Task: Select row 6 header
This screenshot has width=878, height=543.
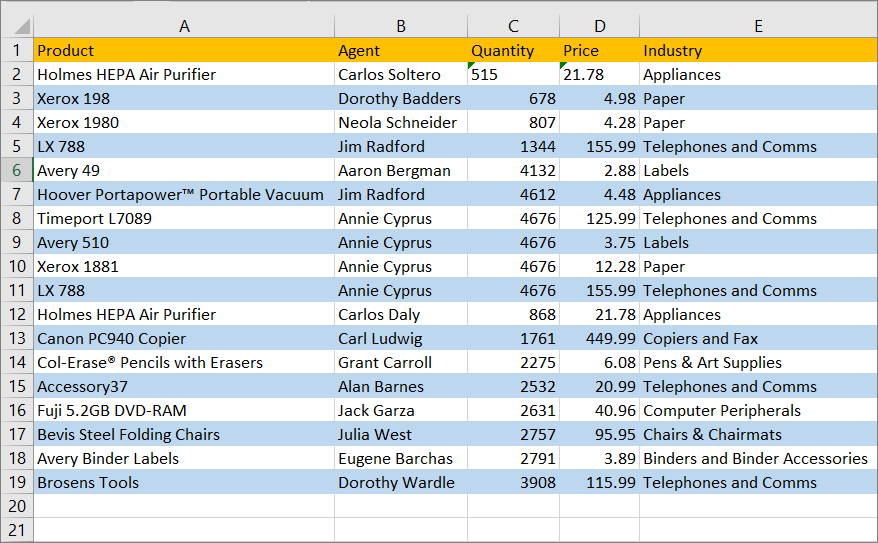Action: pyautogui.click(x=17, y=170)
